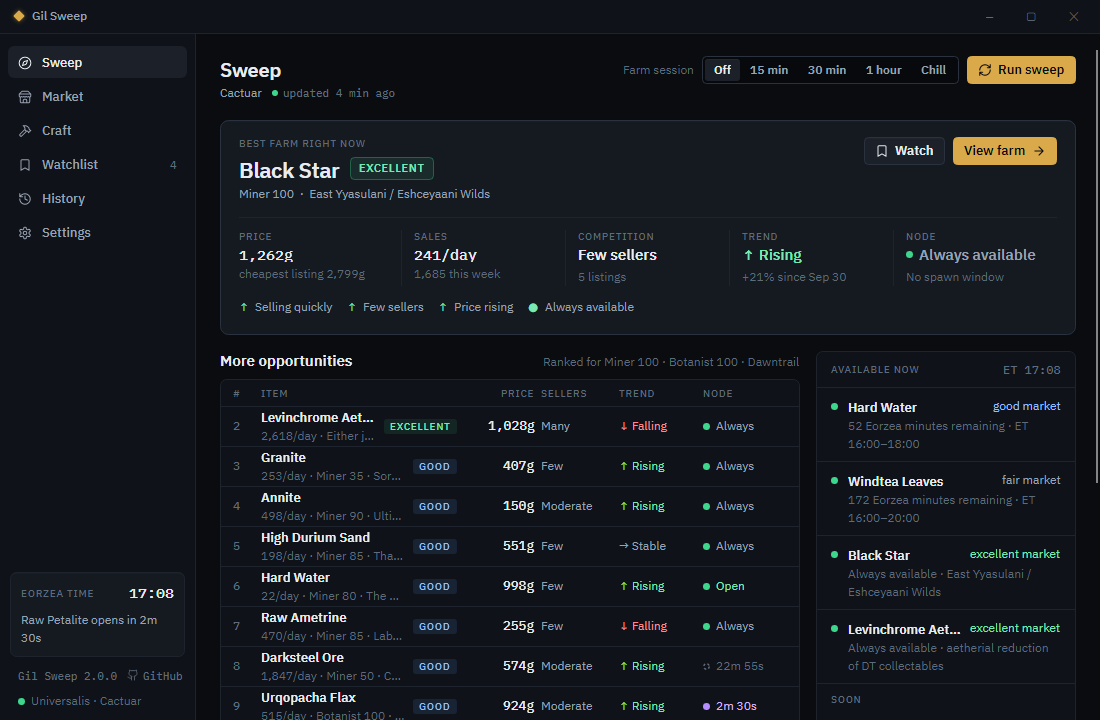Image resolution: width=1100 pixels, height=720 pixels.
Task: Open the Craft section
Action: [x=98, y=131]
